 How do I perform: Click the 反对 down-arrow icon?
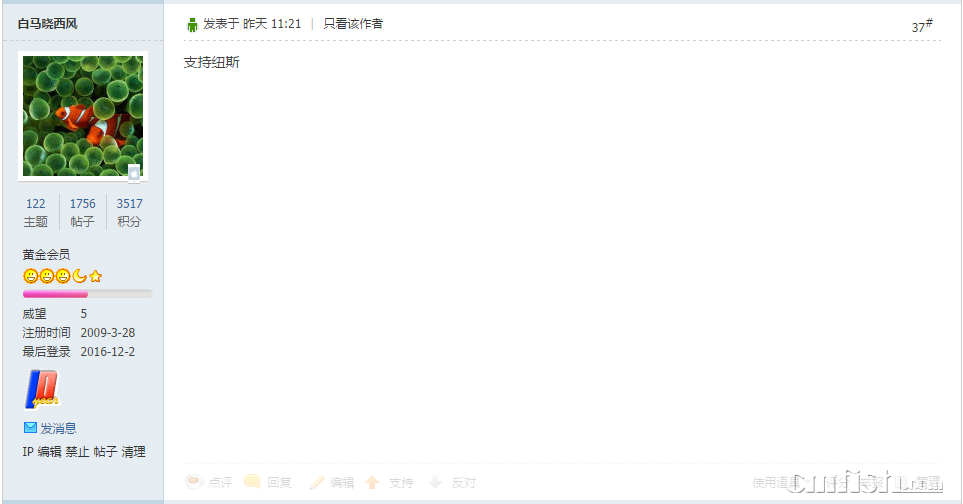coord(435,483)
